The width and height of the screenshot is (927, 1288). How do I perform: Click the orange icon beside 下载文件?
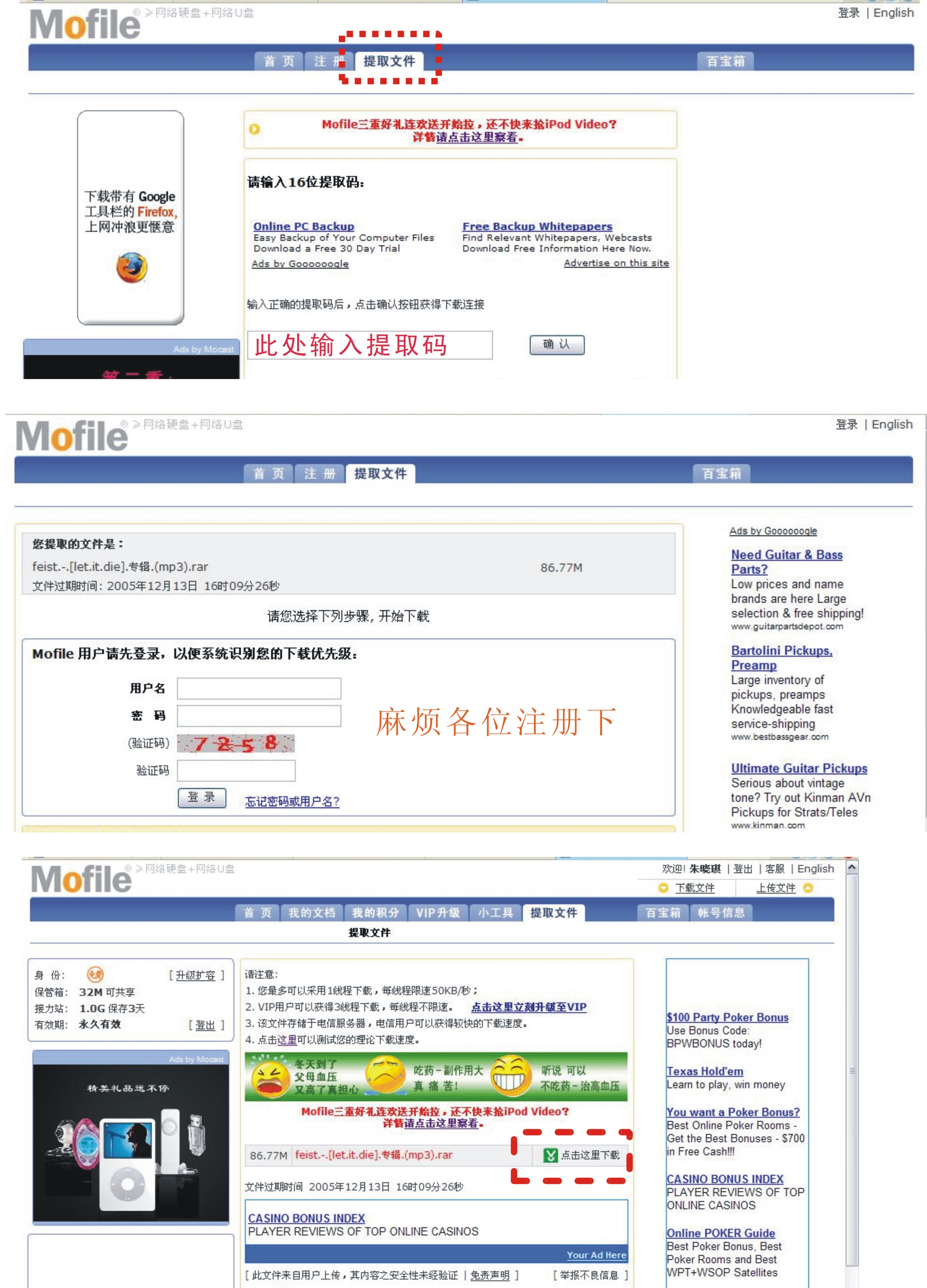[x=663, y=888]
